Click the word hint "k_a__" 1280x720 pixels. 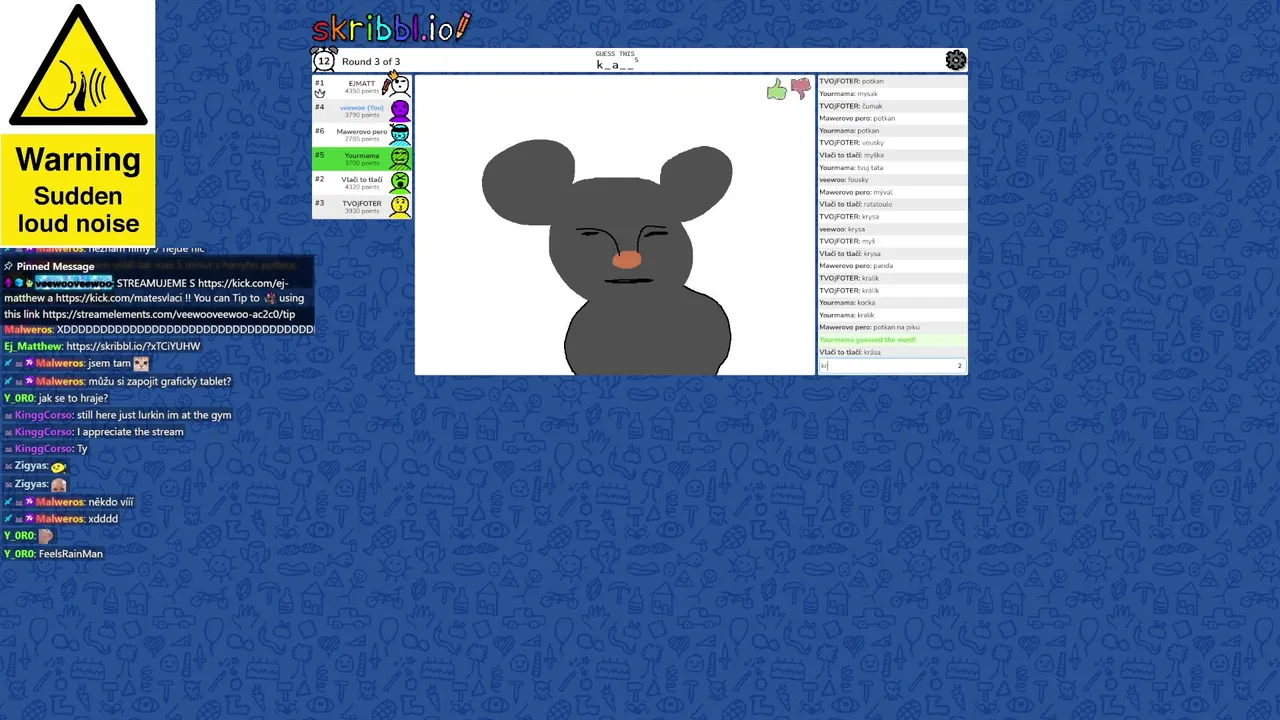[615, 65]
